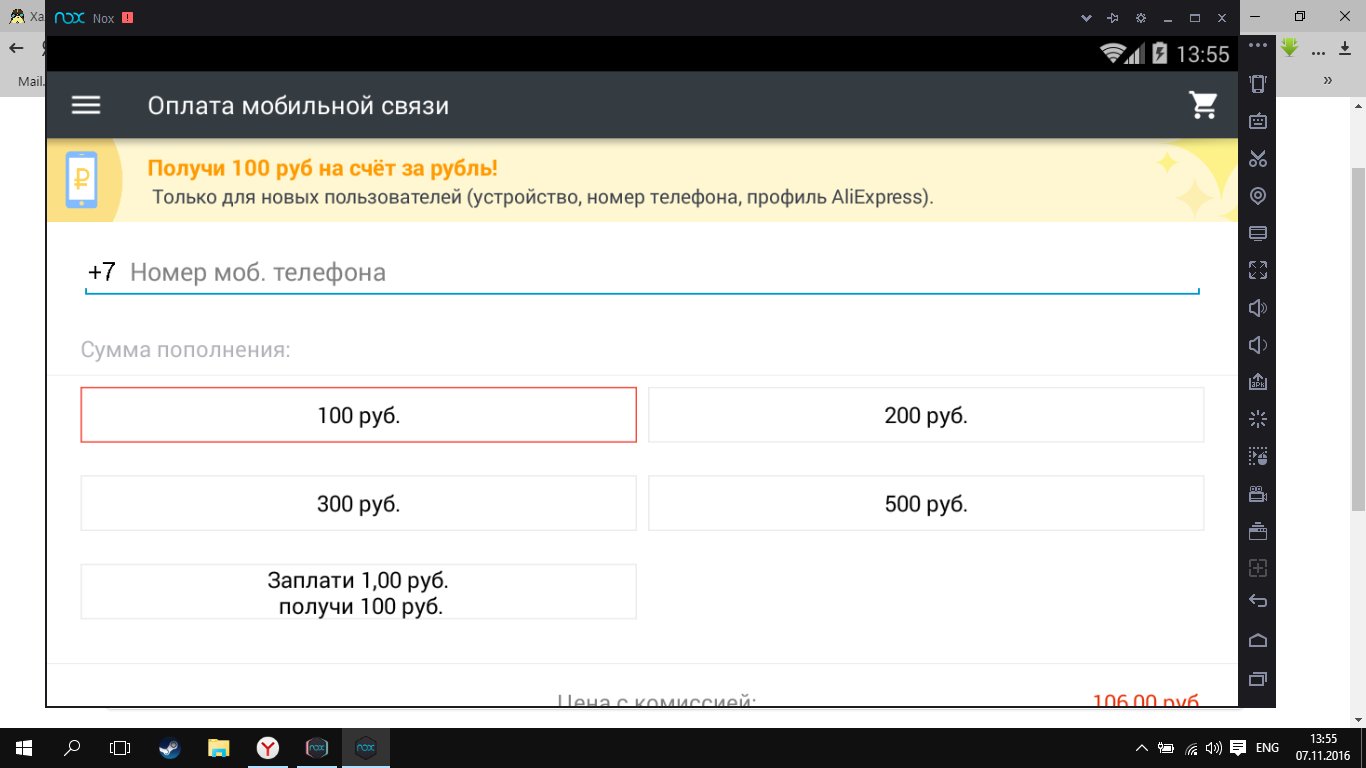Expand system tray hidden icons
The height and width of the screenshot is (768, 1366).
[x=1142, y=748]
